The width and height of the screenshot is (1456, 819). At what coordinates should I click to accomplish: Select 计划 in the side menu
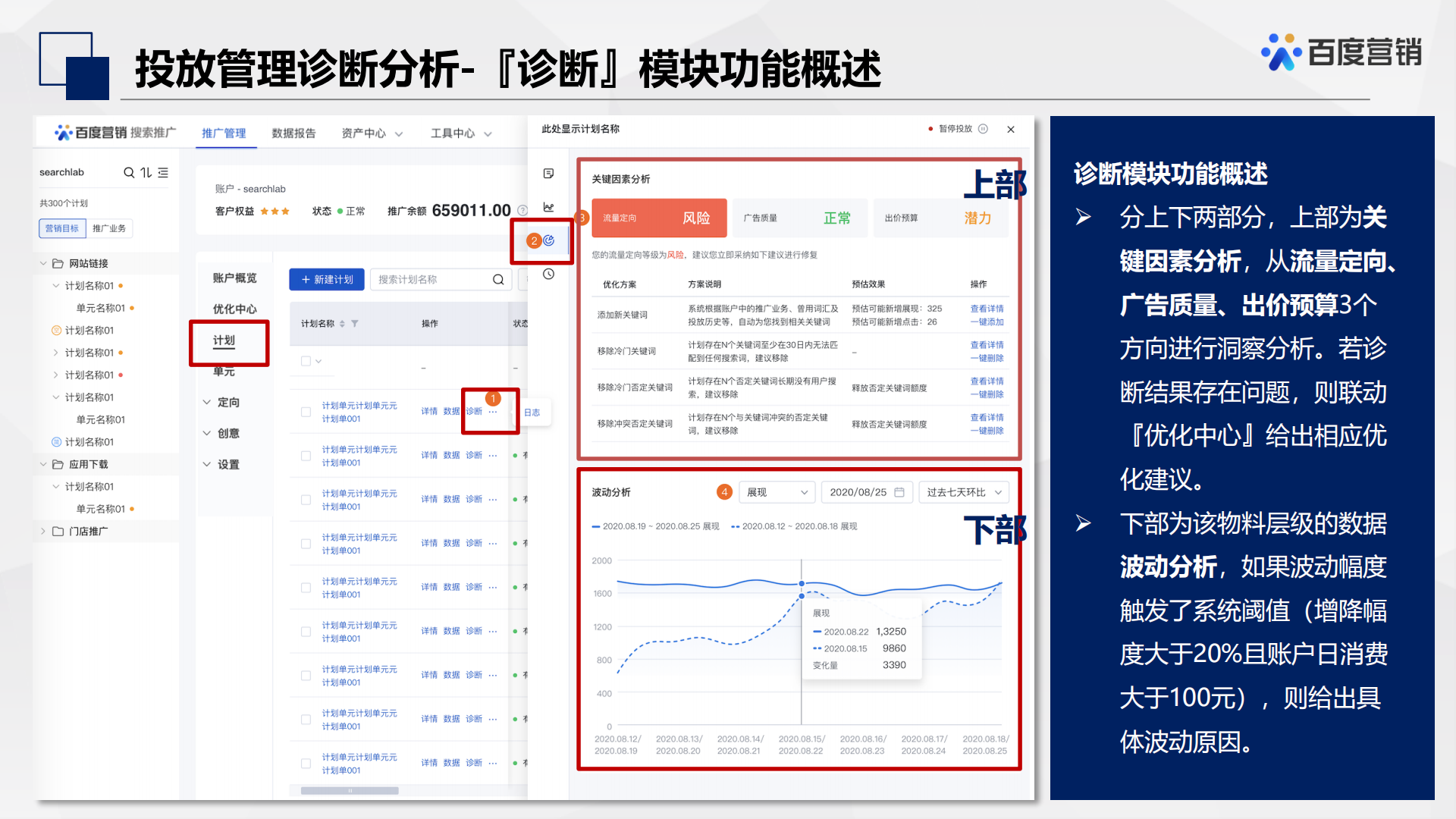coord(224,340)
